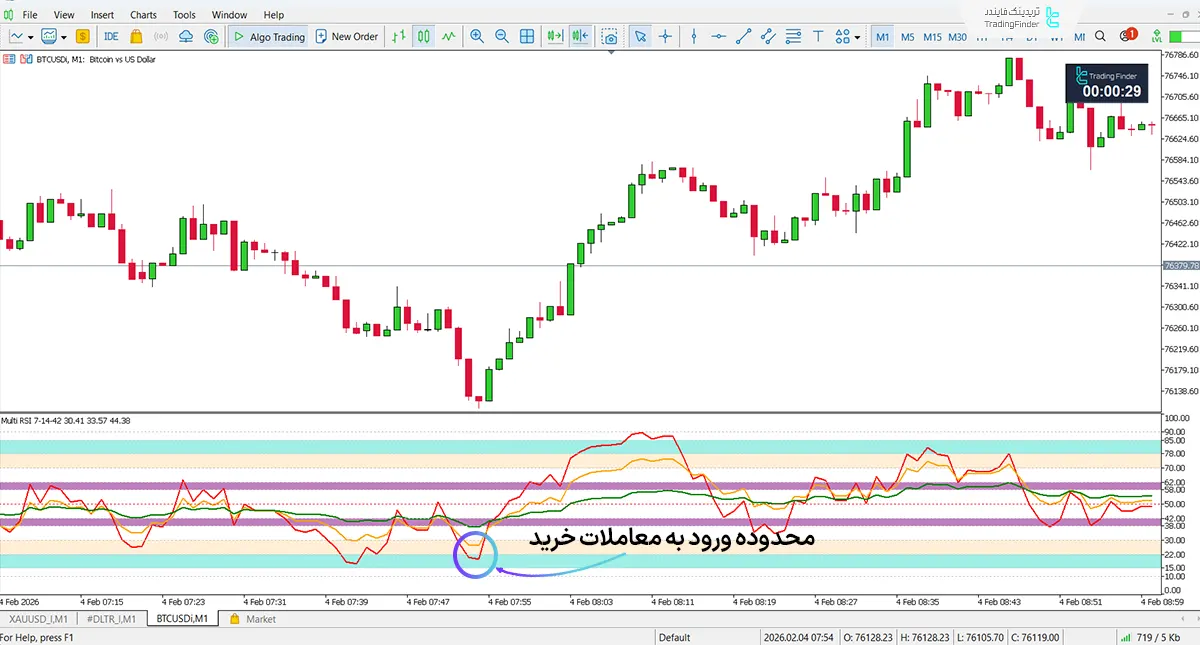The height and width of the screenshot is (645, 1200).
Task: Open the Indicators list icon
Action: (48, 36)
